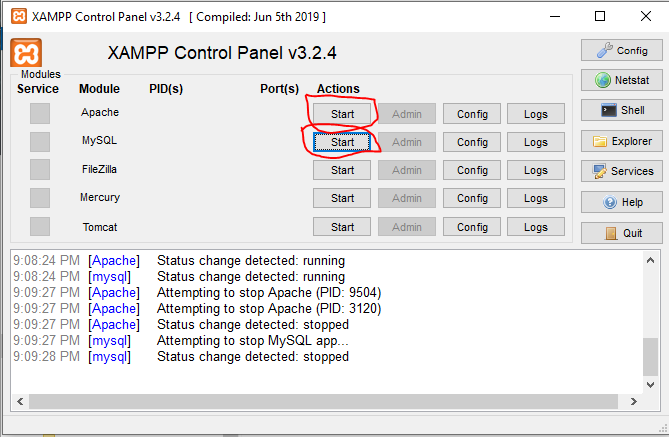This screenshot has width=669, height=437.
Task: Click the XAMPP logo in the panel
Action: click(x=26, y=53)
